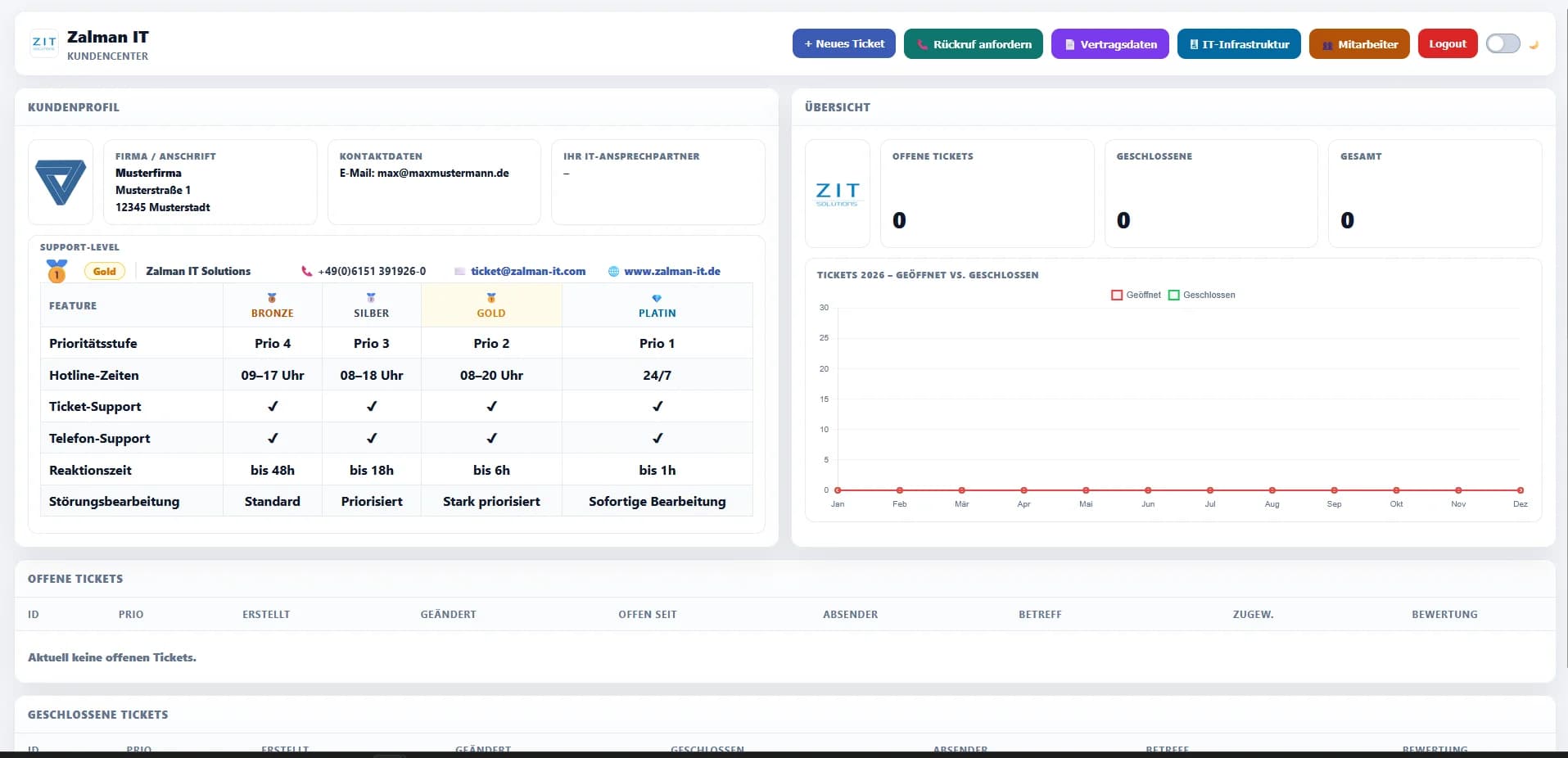The width and height of the screenshot is (1568, 758).
Task: Click the 'Priorisiert' Silber cell
Action: pyautogui.click(x=372, y=501)
